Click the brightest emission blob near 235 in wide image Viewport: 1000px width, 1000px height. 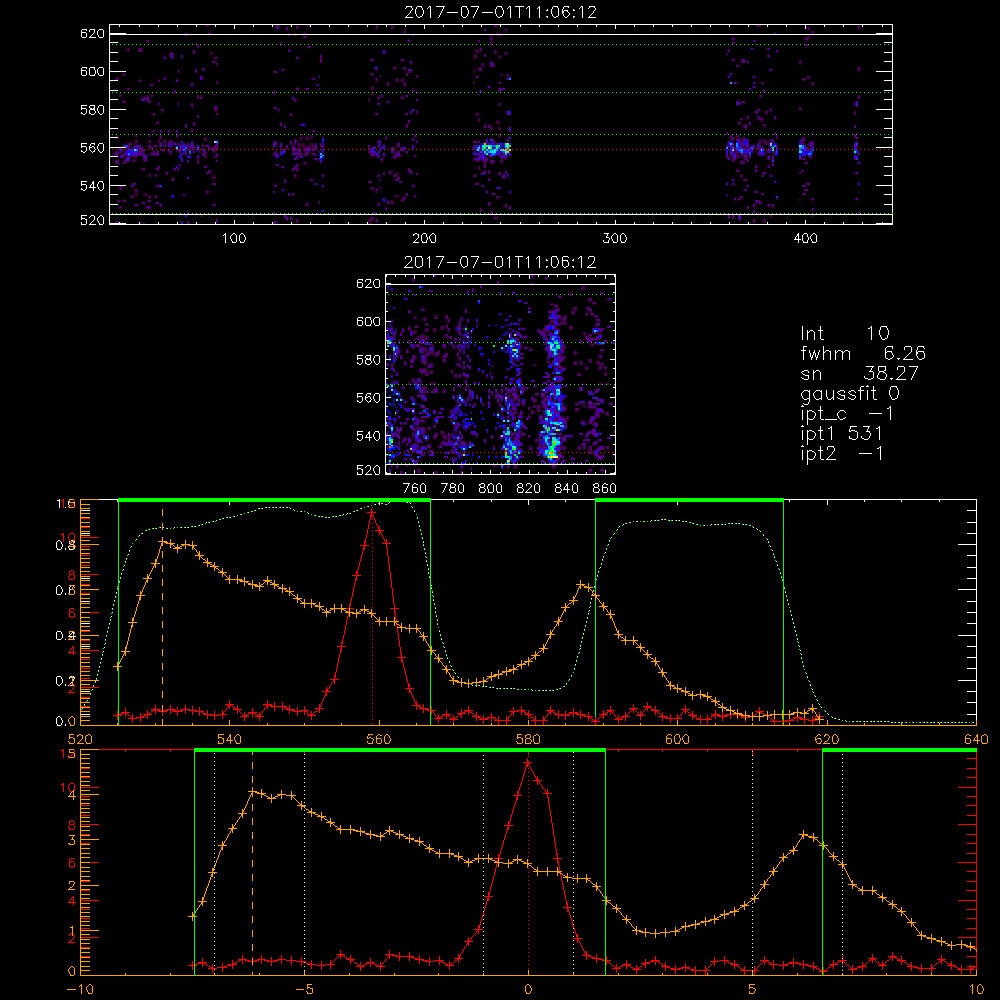tap(491, 150)
